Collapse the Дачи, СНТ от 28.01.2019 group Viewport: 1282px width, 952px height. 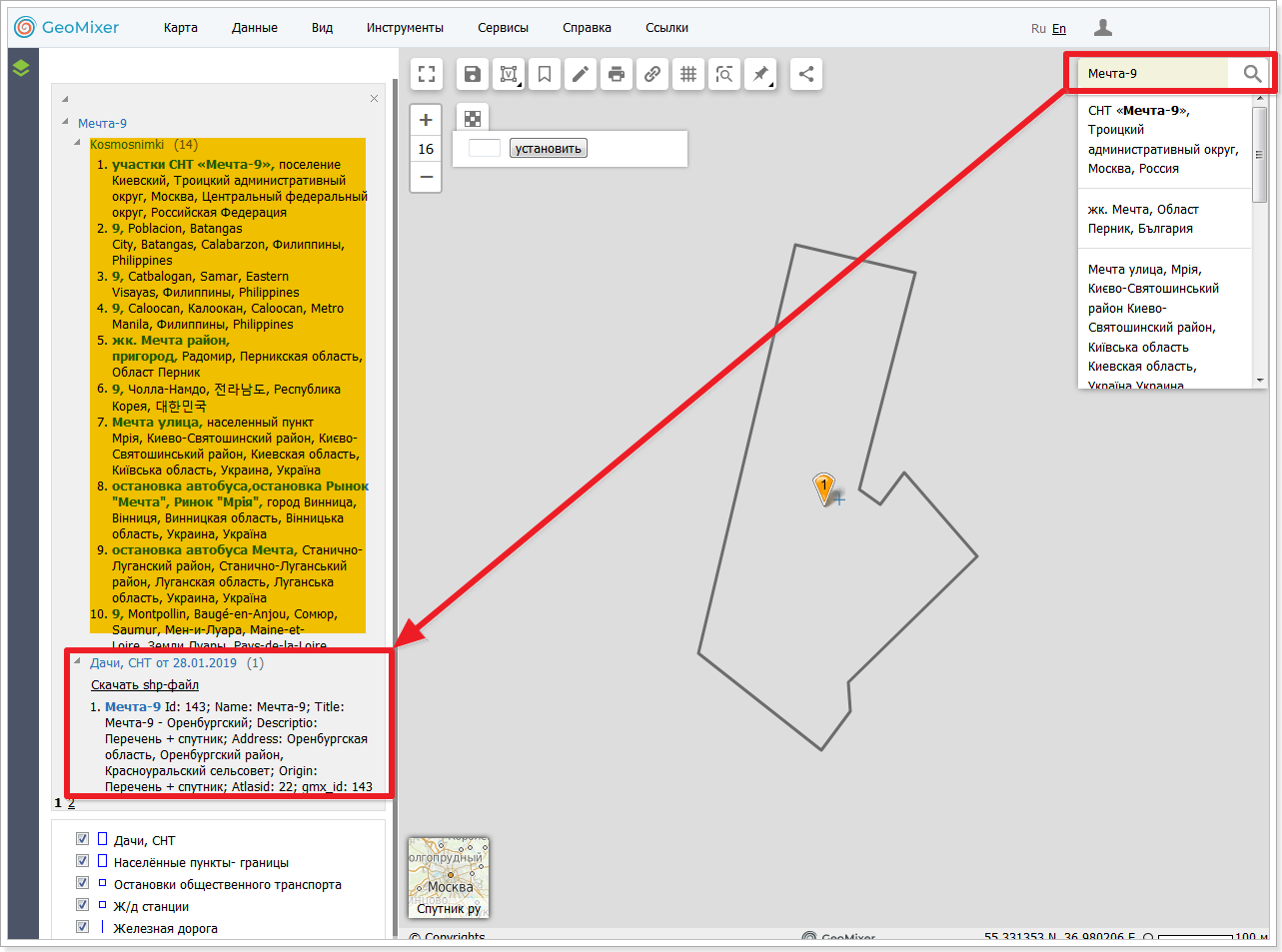[78, 662]
